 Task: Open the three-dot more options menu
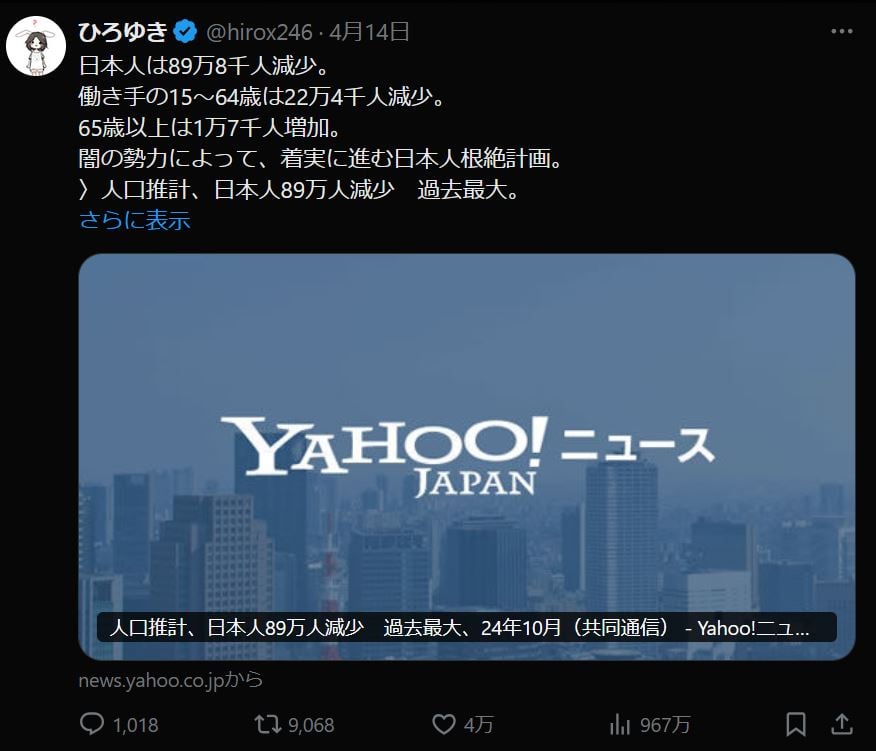coord(841,31)
